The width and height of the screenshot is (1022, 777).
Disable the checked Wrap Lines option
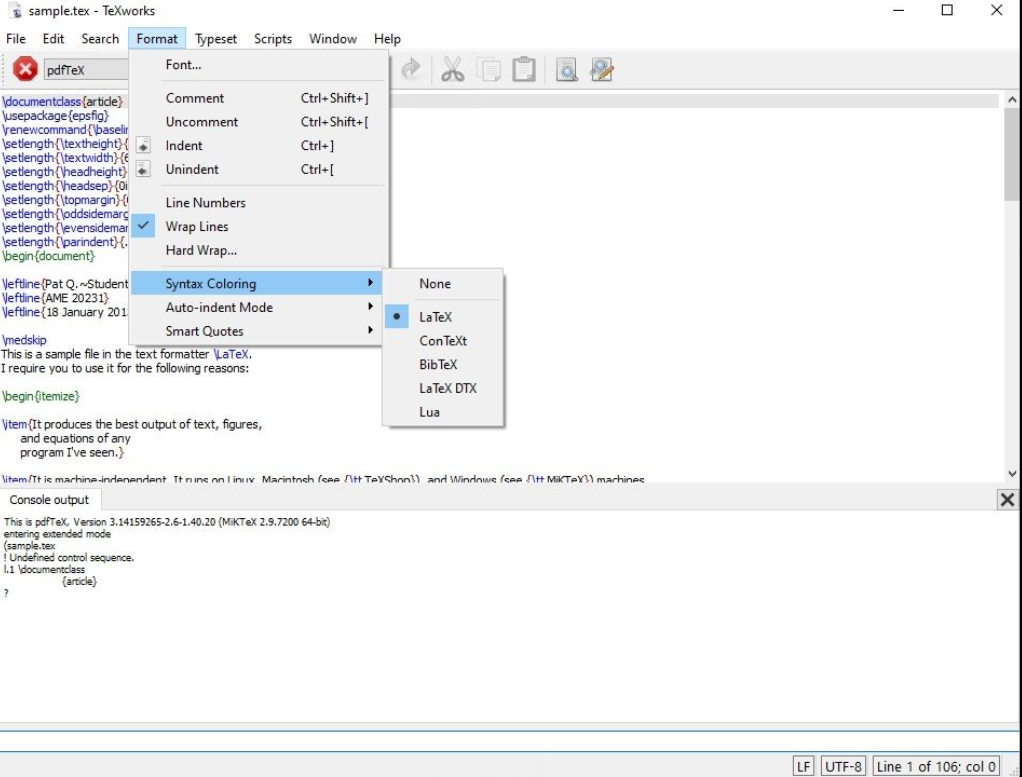[197, 227]
